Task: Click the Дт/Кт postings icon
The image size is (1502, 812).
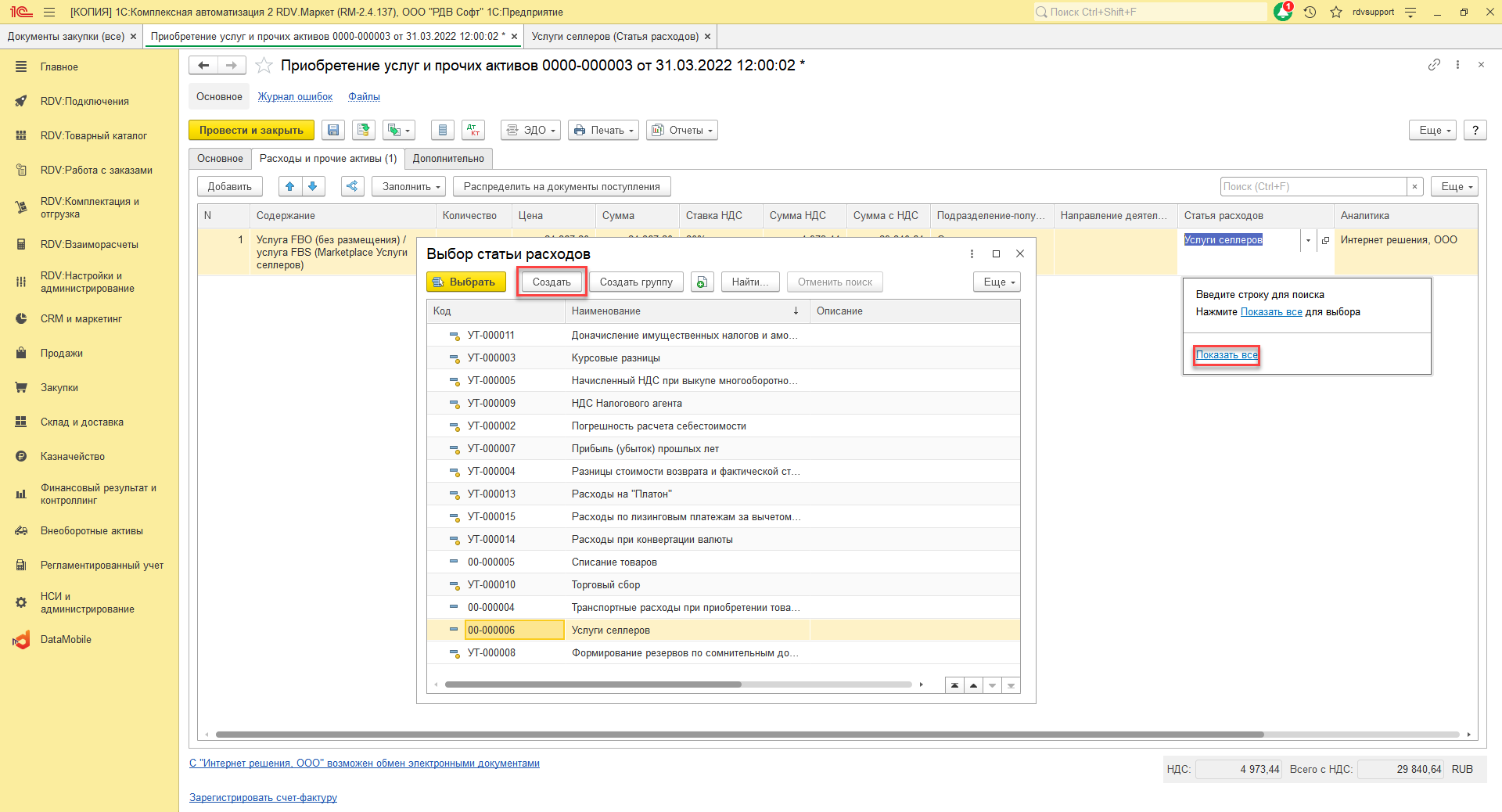Action: (473, 131)
